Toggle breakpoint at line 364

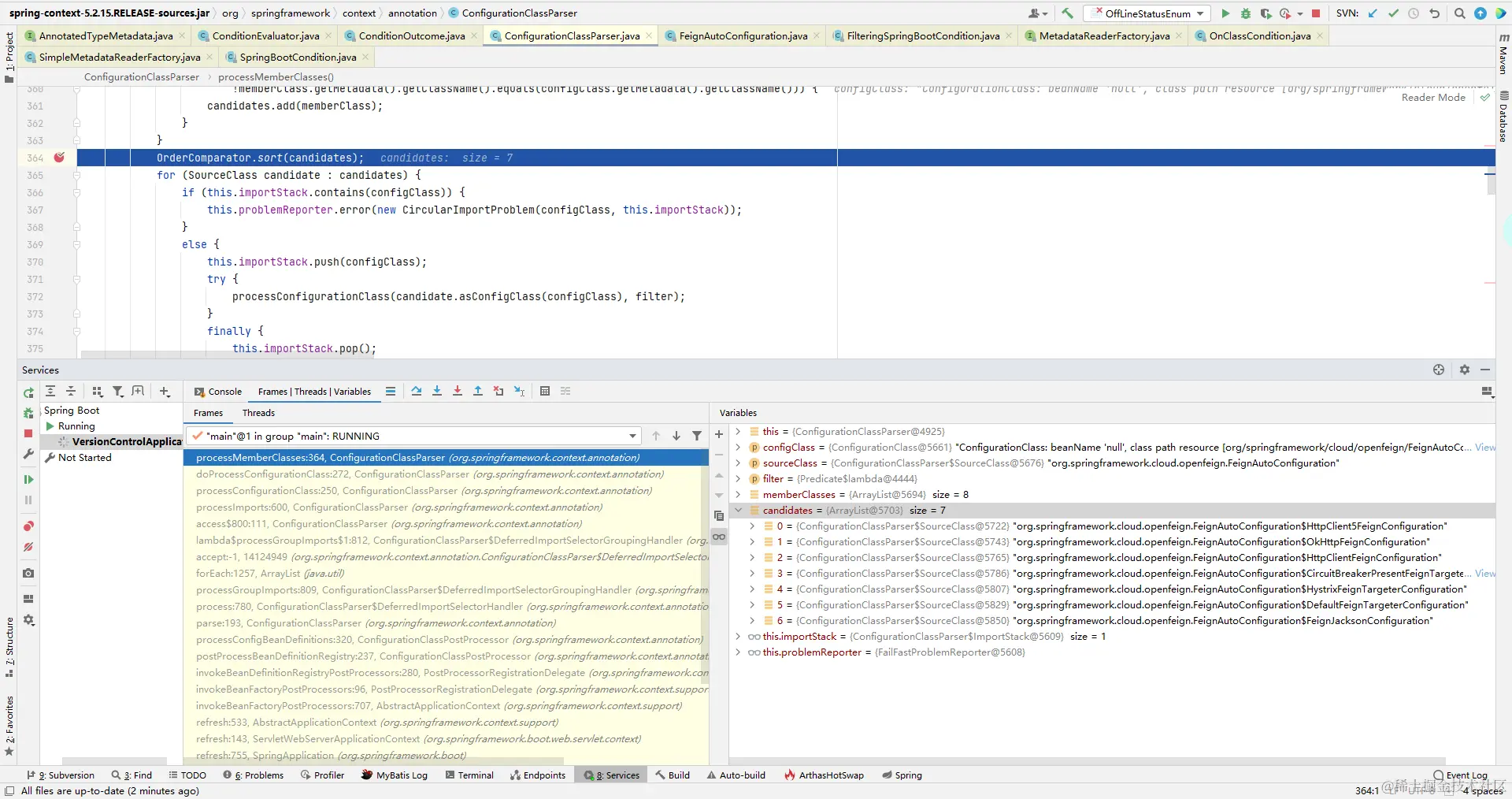(x=59, y=158)
